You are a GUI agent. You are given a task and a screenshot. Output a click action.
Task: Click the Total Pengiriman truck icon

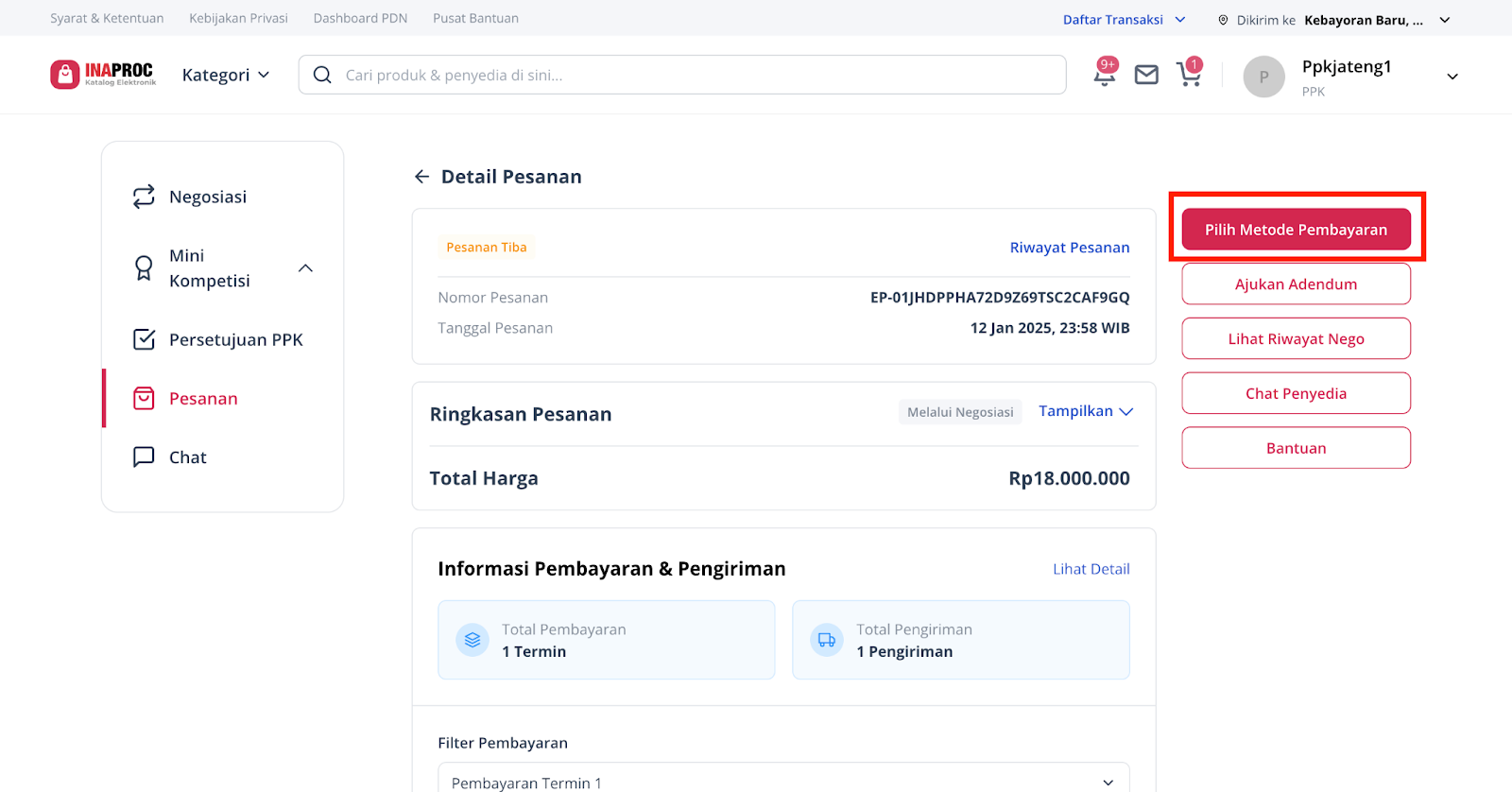827,640
